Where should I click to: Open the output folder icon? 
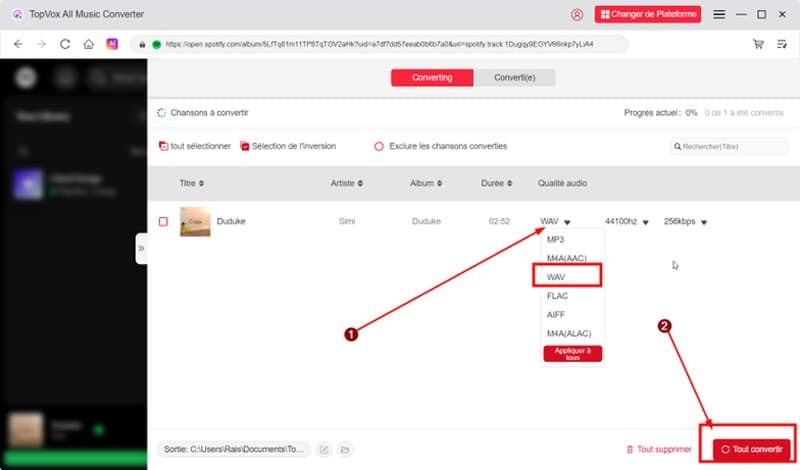(344, 450)
